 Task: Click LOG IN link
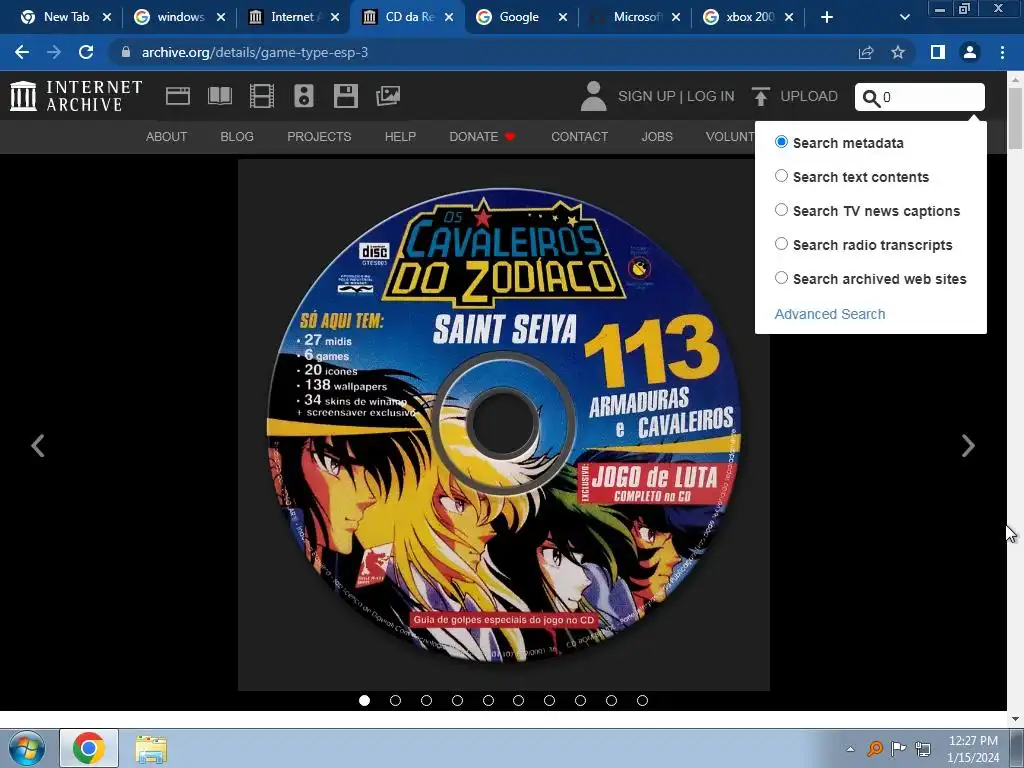711,96
